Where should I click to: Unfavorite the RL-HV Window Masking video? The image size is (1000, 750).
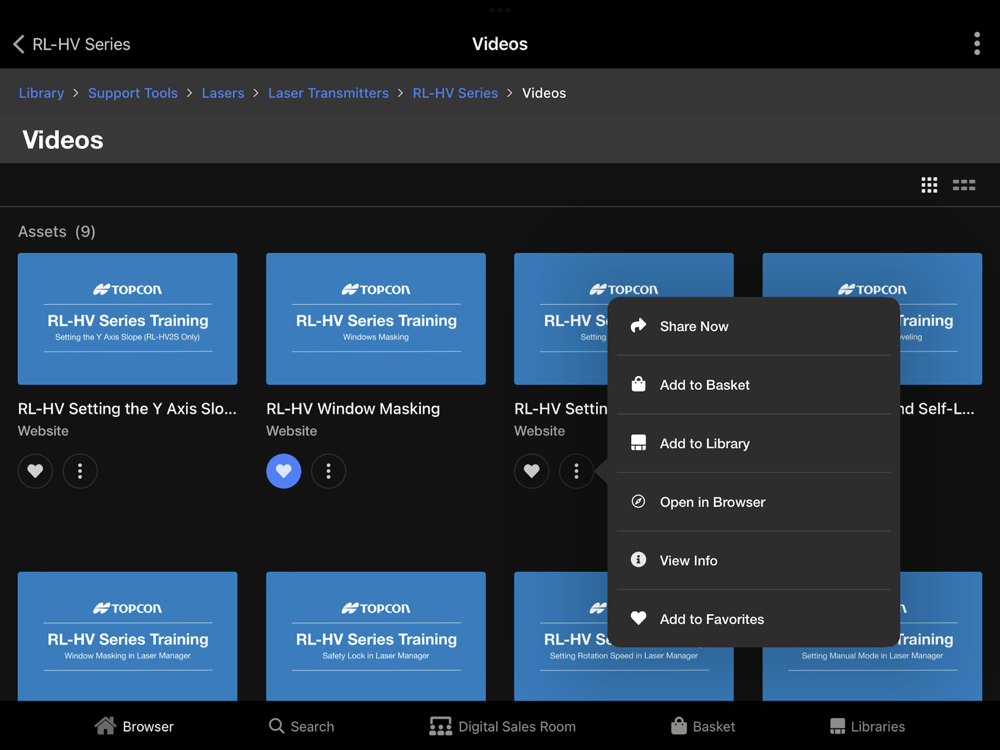pyautogui.click(x=284, y=471)
